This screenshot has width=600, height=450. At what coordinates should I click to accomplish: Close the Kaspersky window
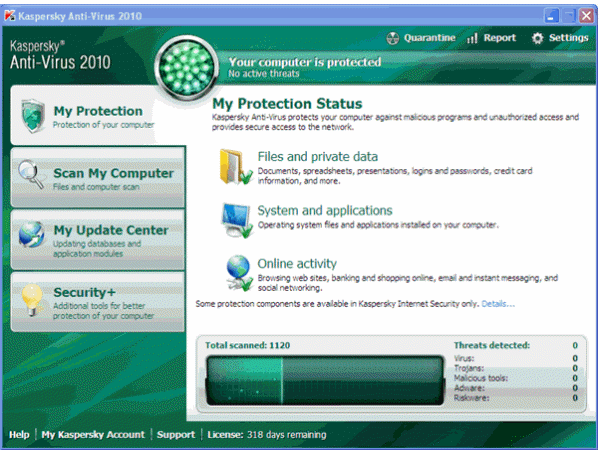point(586,16)
